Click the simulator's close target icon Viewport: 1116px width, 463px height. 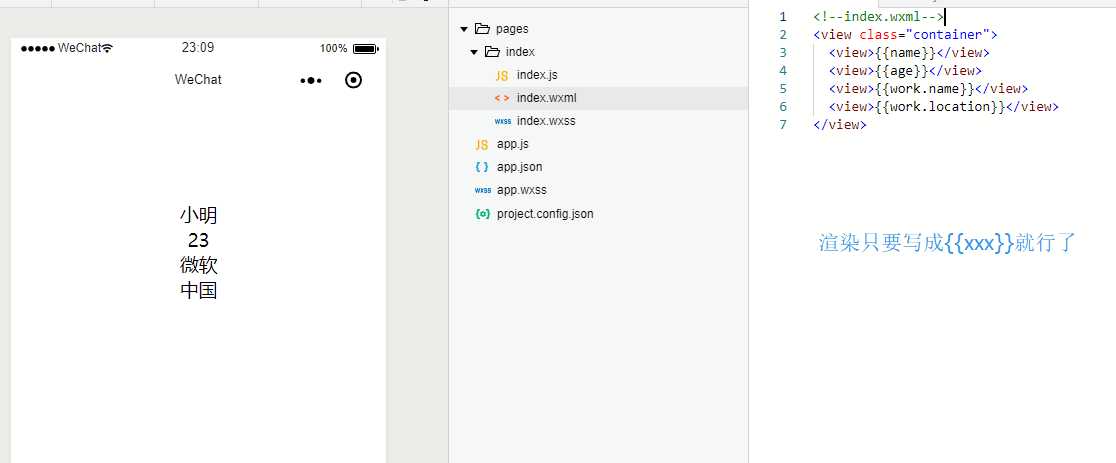click(353, 80)
